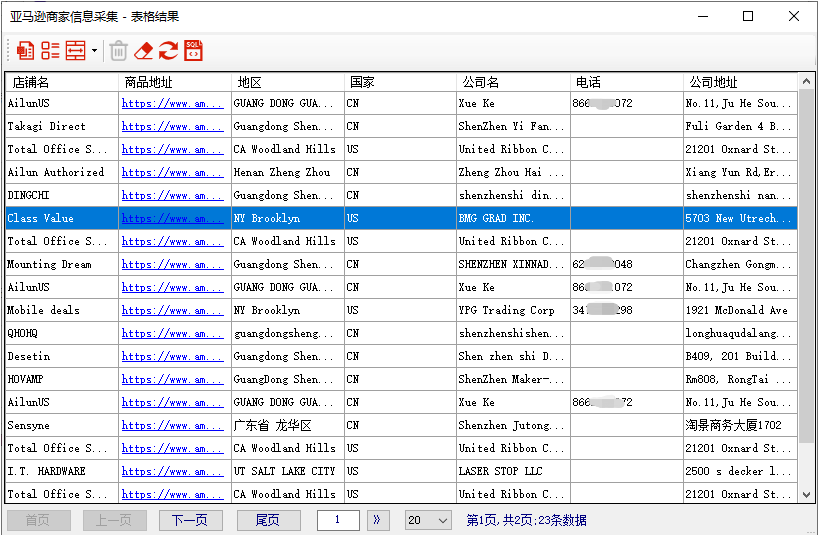Click the grayed trash delete icon
The width and height of the screenshot is (818, 537).
click(x=118, y=50)
